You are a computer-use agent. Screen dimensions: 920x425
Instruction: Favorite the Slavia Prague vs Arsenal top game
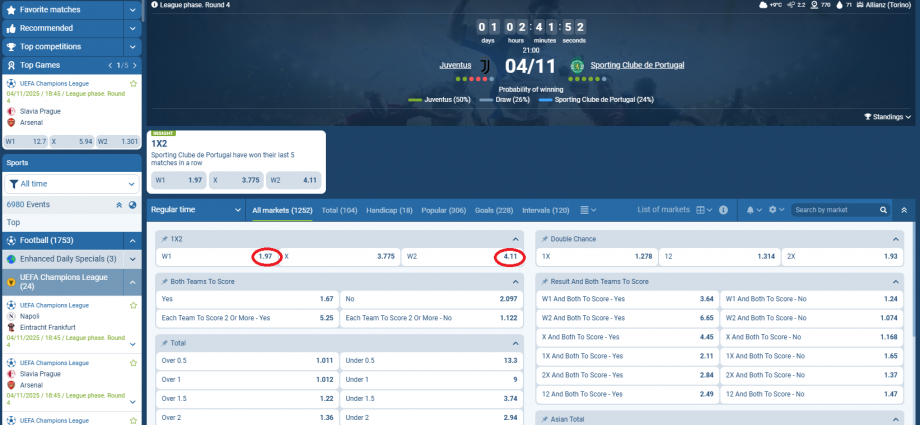pos(134,84)
